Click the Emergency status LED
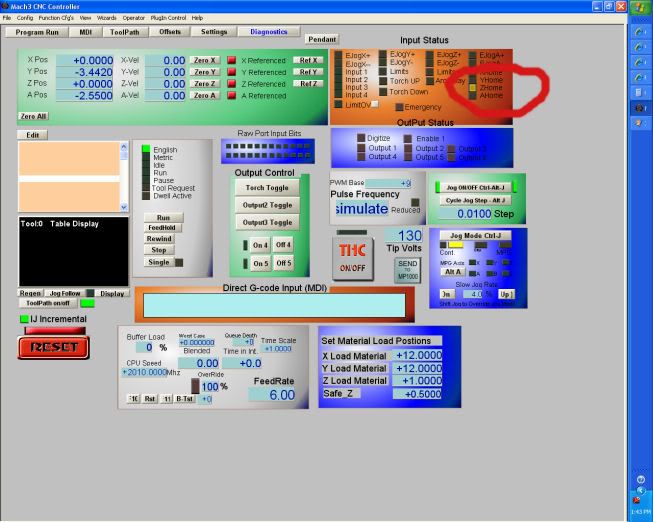The image size is (653, 522). [x=399, y=107]
